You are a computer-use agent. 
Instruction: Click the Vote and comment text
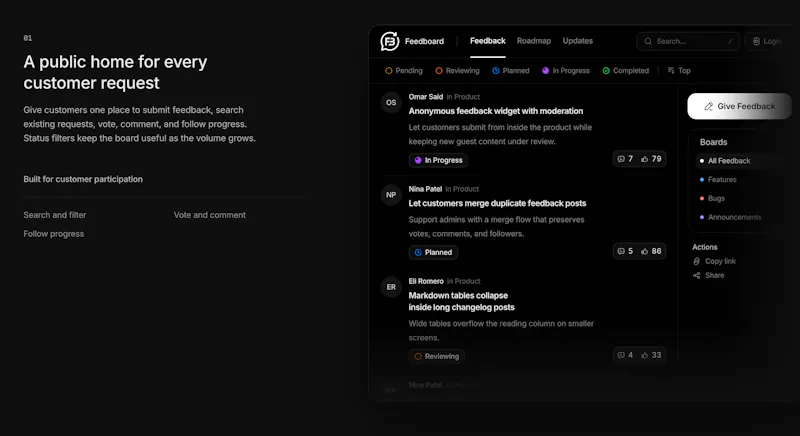pos(210,215)
